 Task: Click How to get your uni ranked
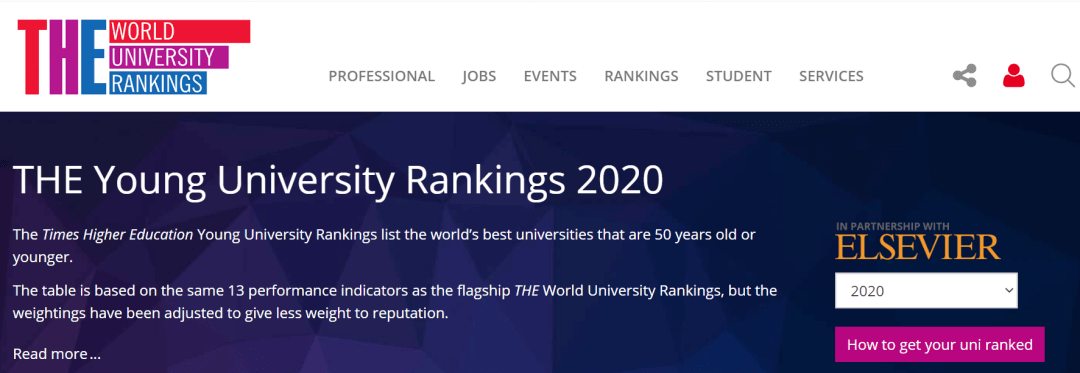[939, 345]
